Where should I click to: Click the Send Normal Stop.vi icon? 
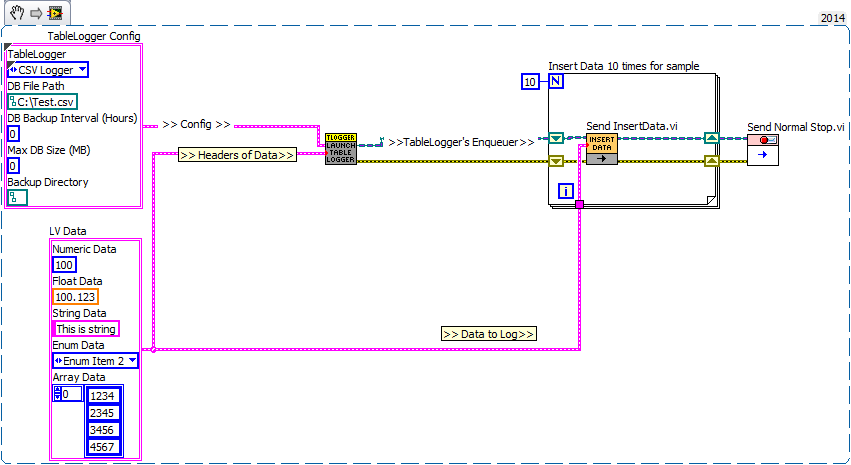coord(762,149)
